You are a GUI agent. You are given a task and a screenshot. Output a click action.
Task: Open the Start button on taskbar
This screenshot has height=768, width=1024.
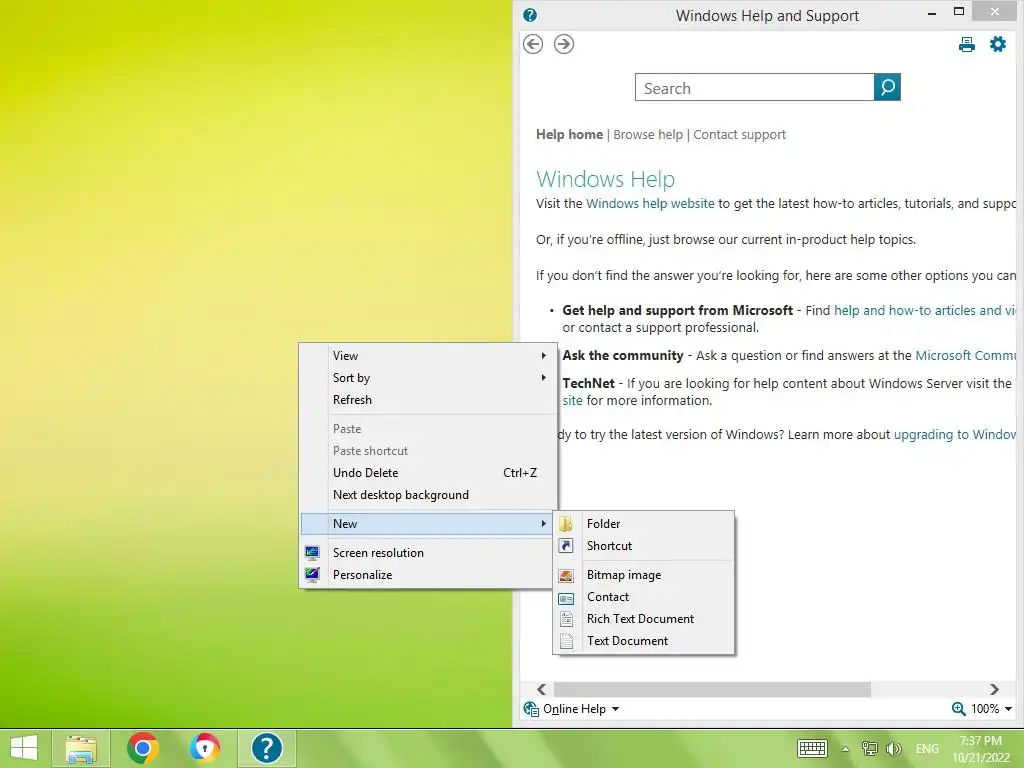[x=24, y=748]
